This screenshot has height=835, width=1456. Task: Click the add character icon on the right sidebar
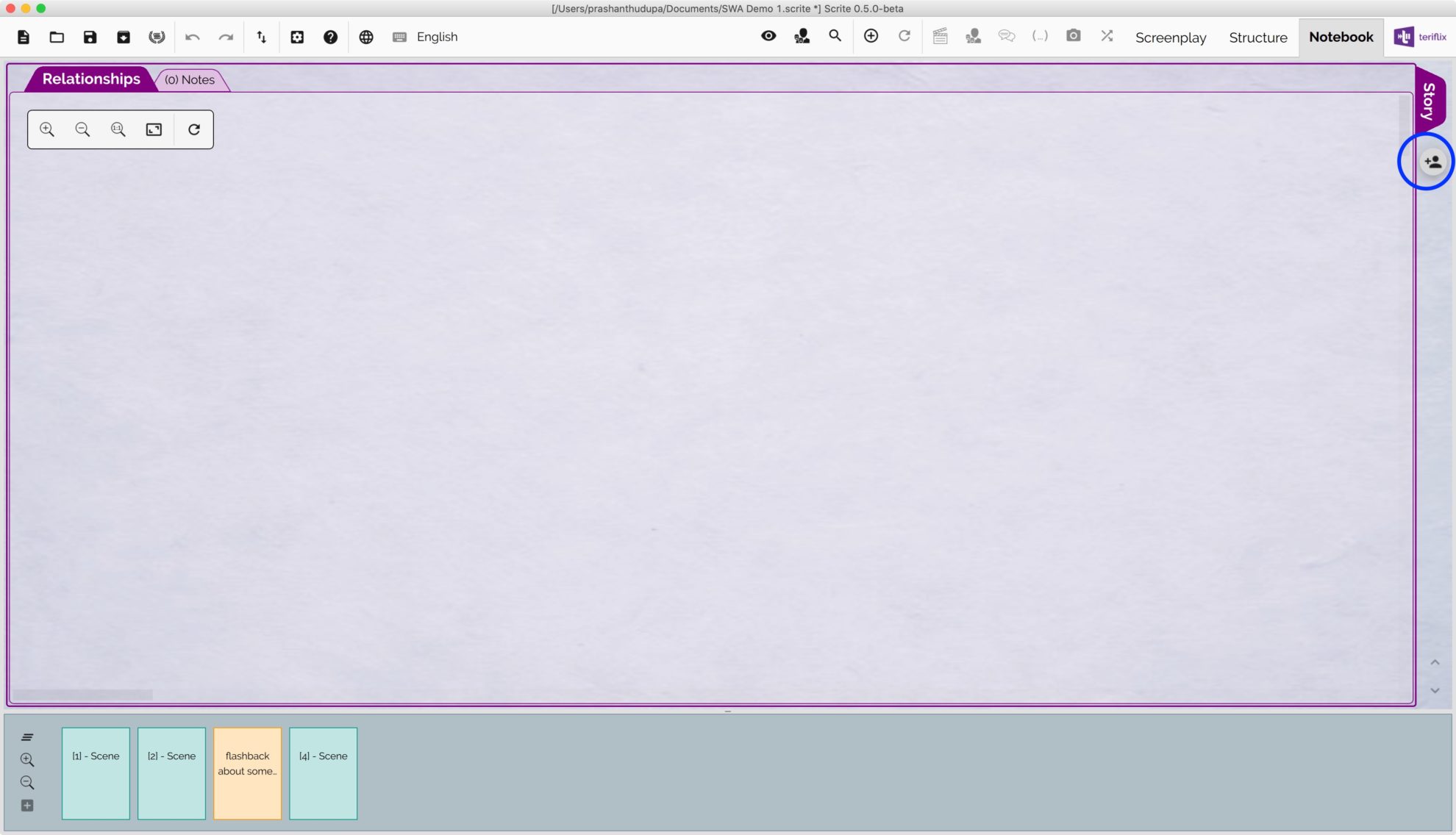(x=1432, y=162)
